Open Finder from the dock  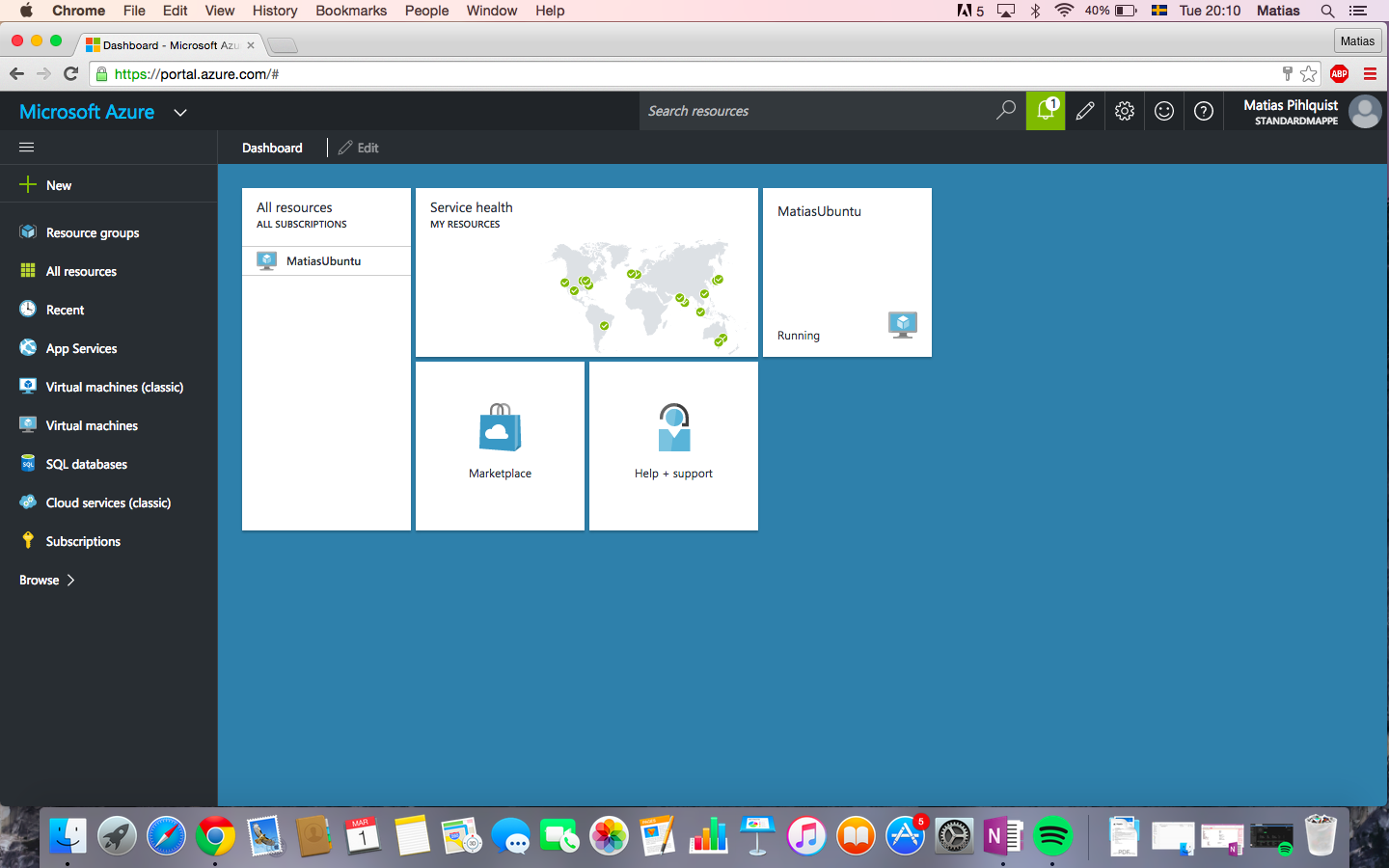coord(68,835)
